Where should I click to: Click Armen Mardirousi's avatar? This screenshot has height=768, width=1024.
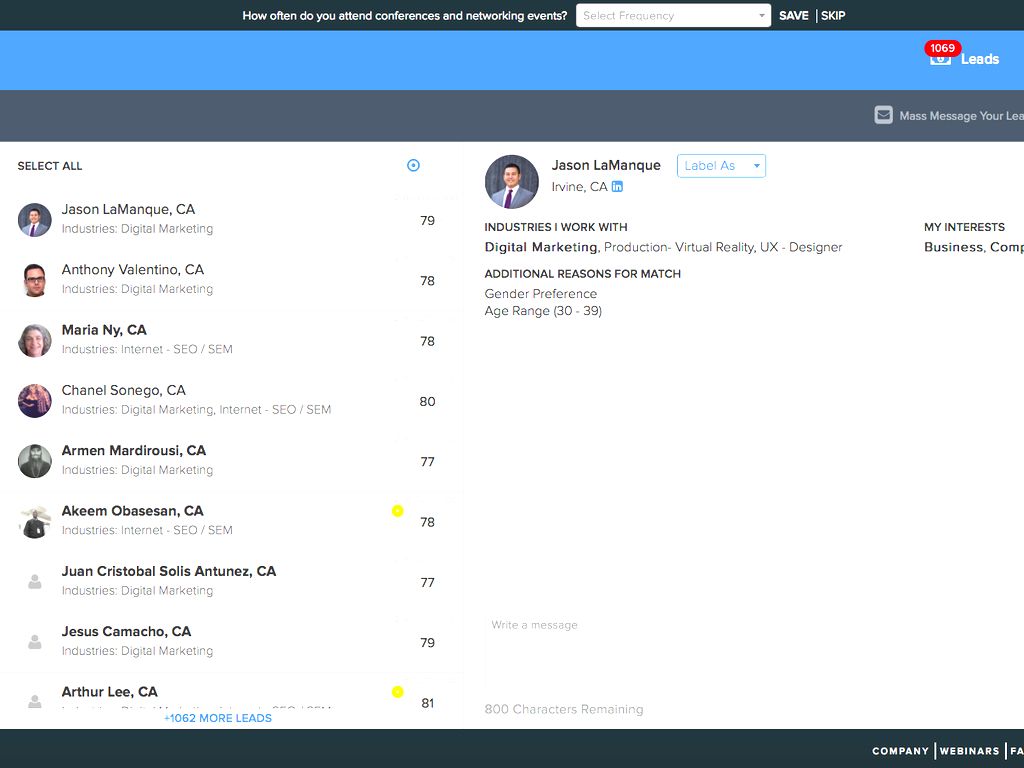pos(35,461)
